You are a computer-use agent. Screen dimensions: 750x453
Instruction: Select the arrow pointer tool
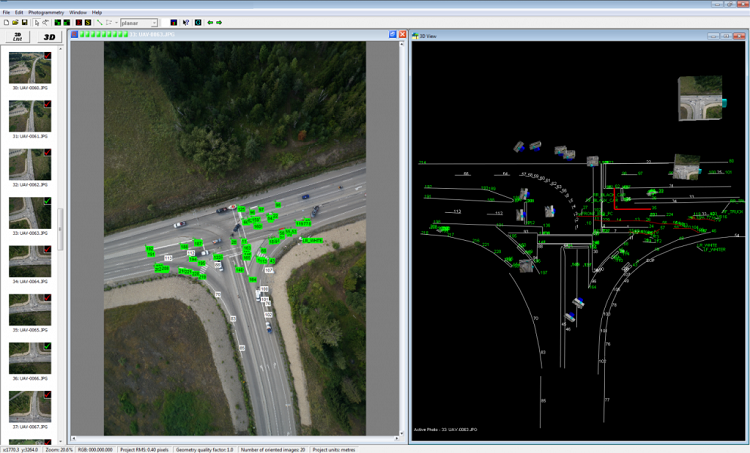click(x=37, y=22)
